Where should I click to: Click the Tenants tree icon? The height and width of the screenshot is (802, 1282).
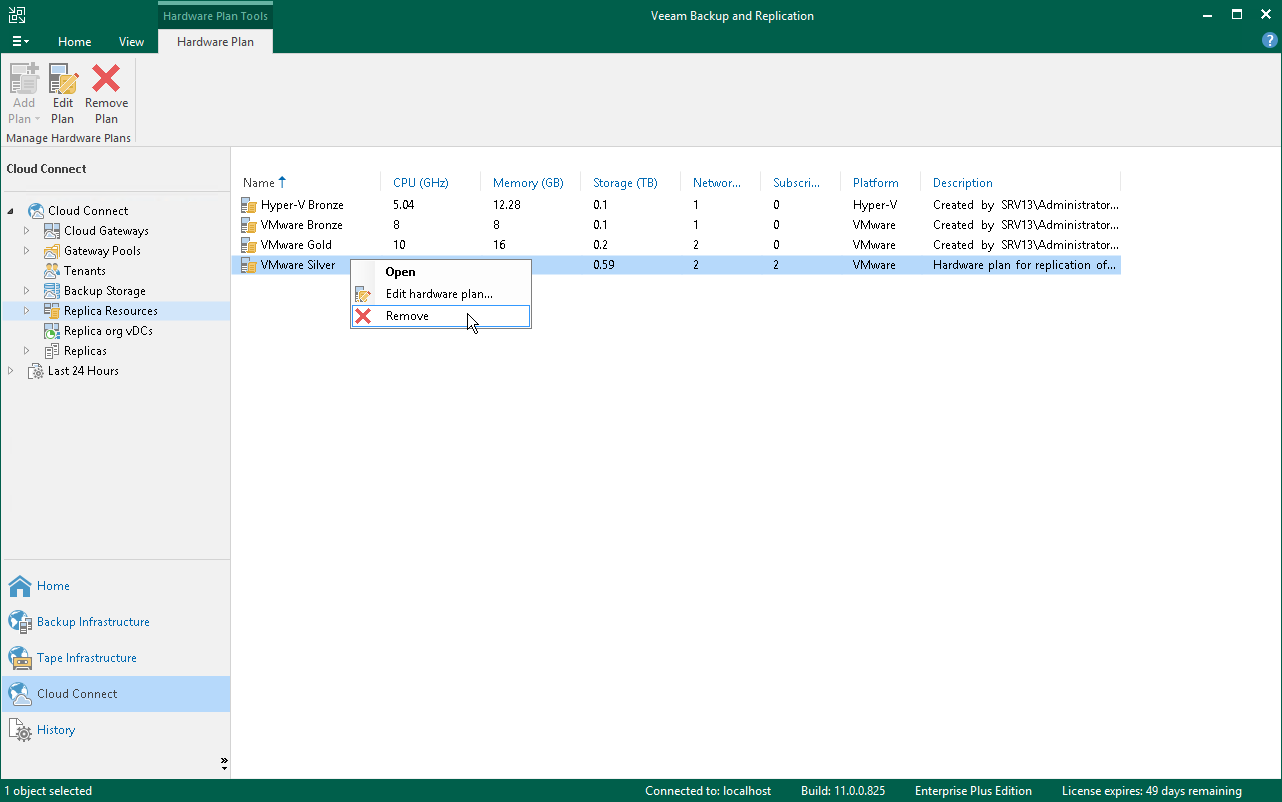[x=52, y=271]
